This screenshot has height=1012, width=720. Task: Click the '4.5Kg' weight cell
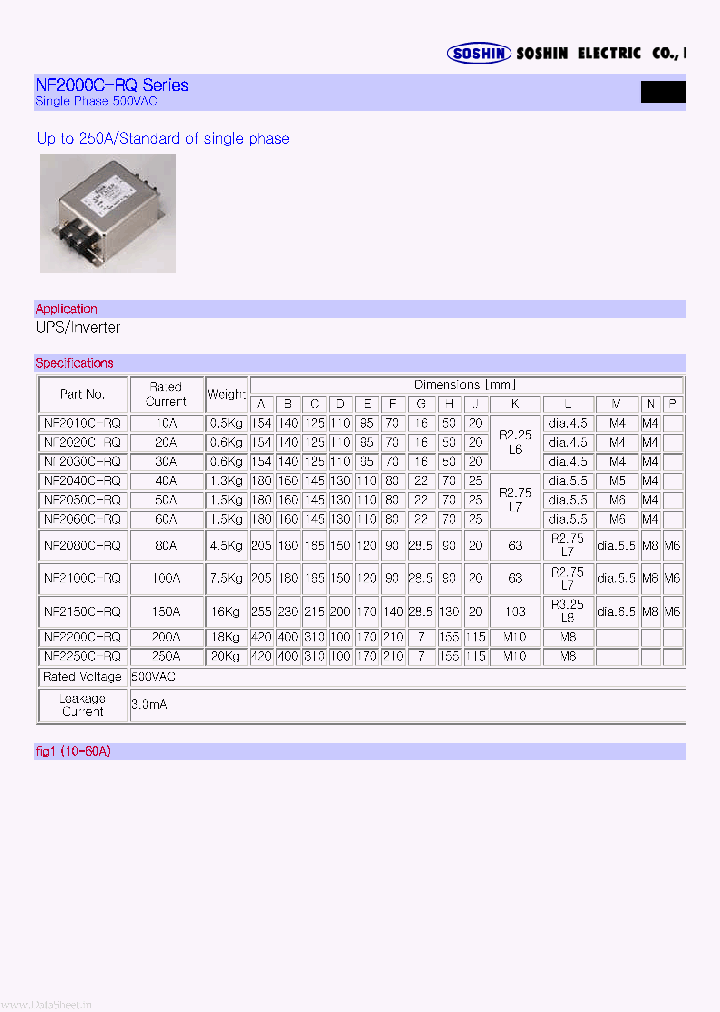point(226,546)
